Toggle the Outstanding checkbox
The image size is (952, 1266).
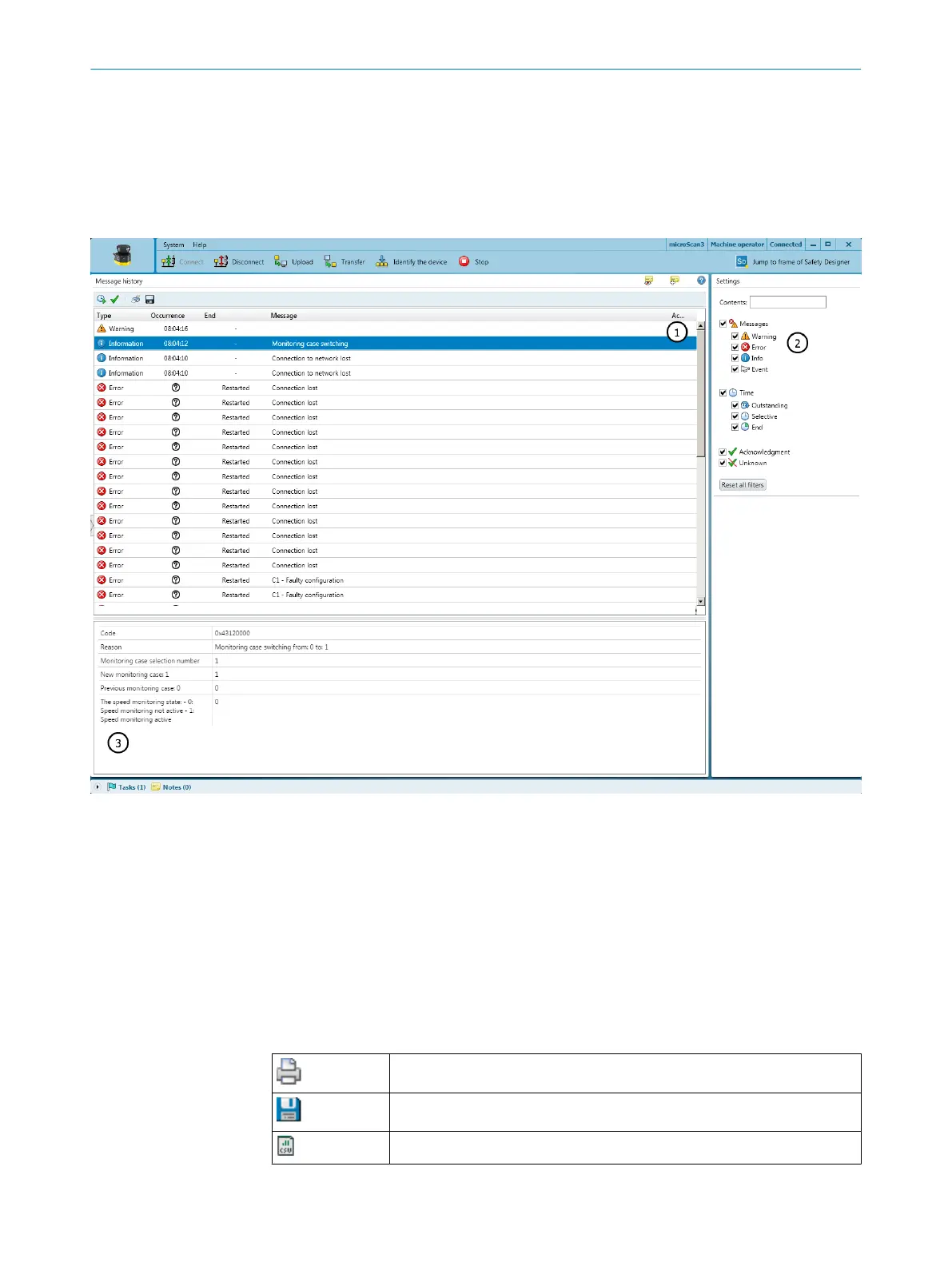(x=735, y=405)
